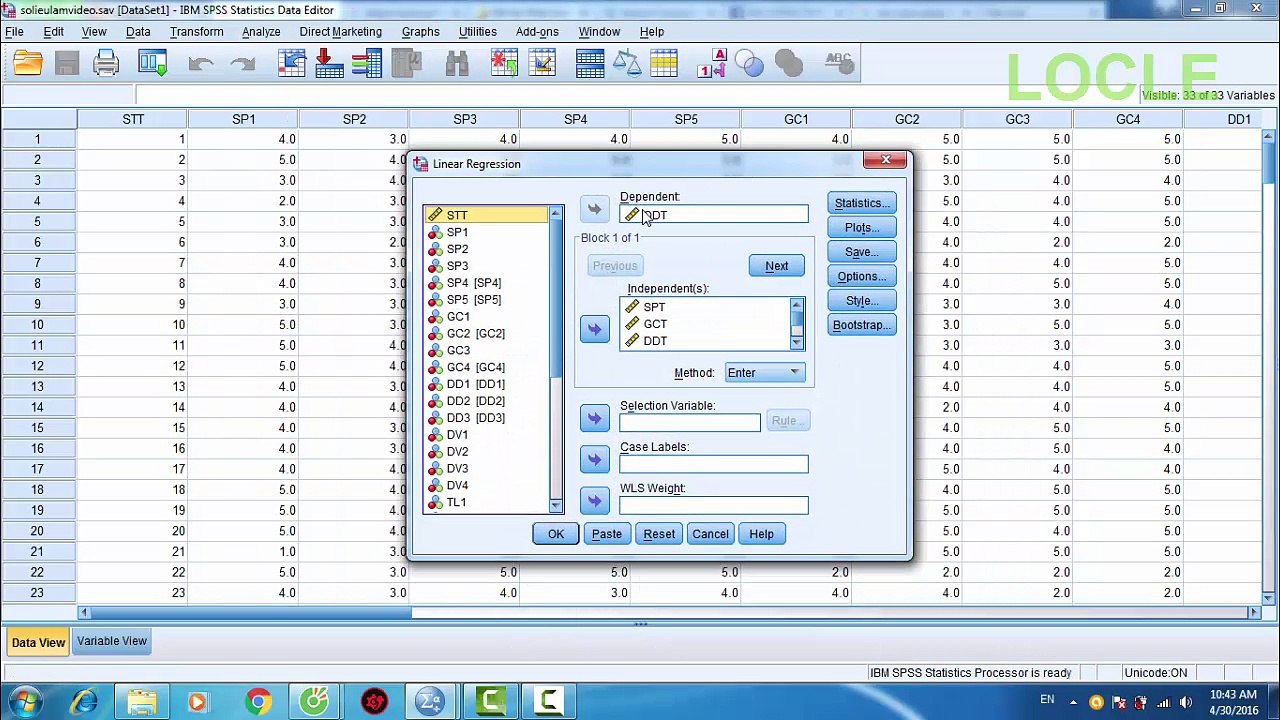The height and width of the screenshot is (720, 1280).
Task: Click the Find binoculars icon
Action: 457,65
